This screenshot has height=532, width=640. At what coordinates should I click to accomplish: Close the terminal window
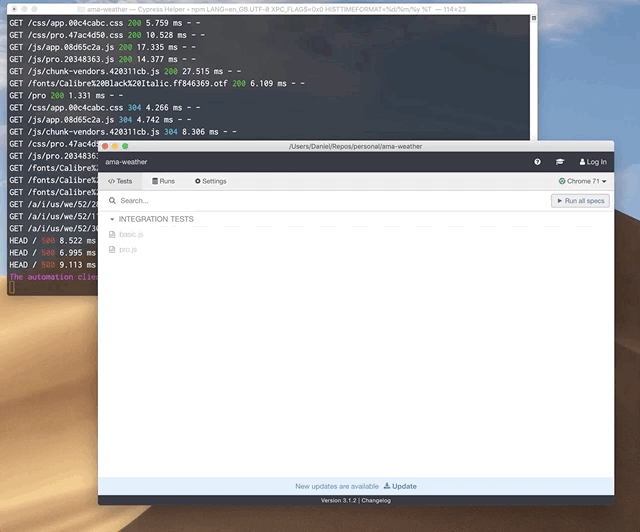14,9
